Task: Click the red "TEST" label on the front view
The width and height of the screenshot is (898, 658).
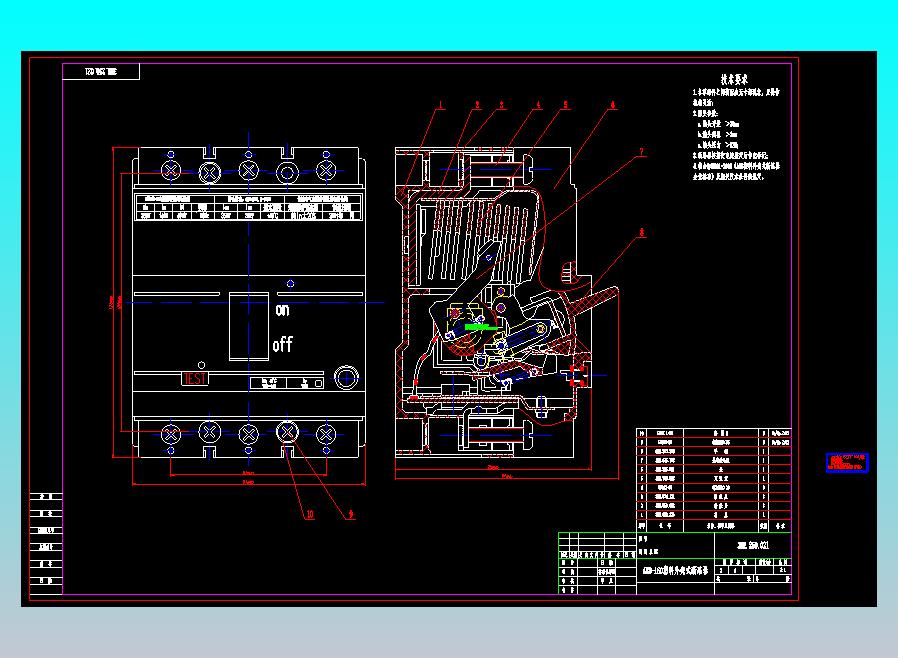Action: point(195,379)
